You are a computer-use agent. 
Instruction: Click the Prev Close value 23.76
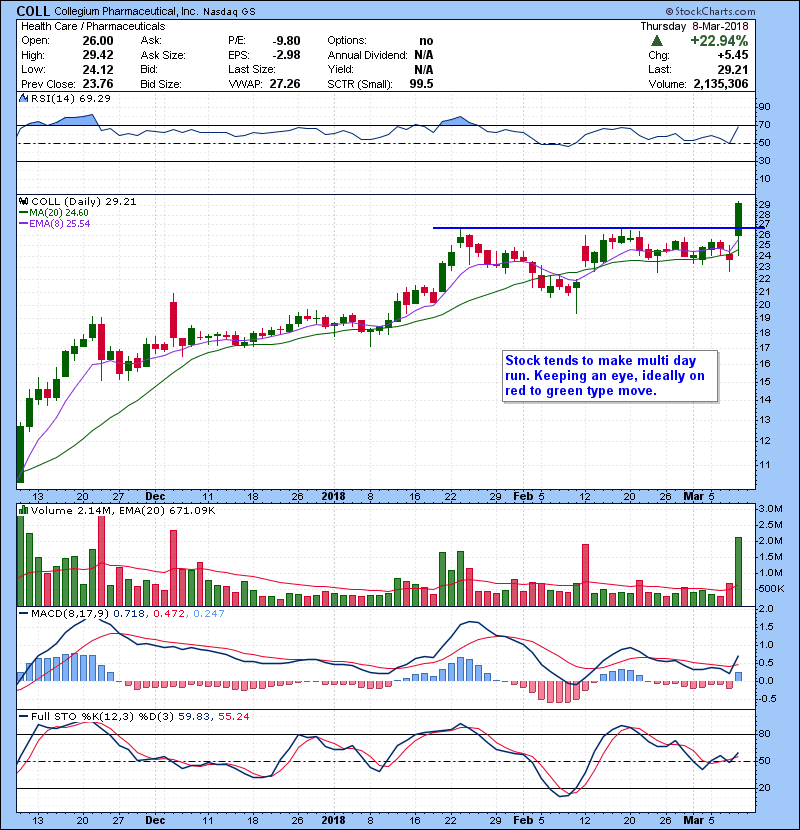[x=98, y=84]
